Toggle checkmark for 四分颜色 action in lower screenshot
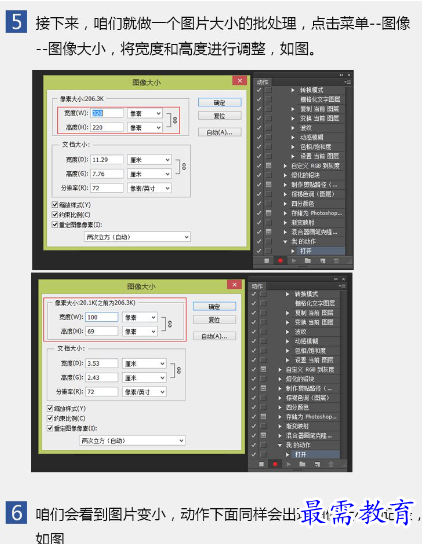 (254, 407)
